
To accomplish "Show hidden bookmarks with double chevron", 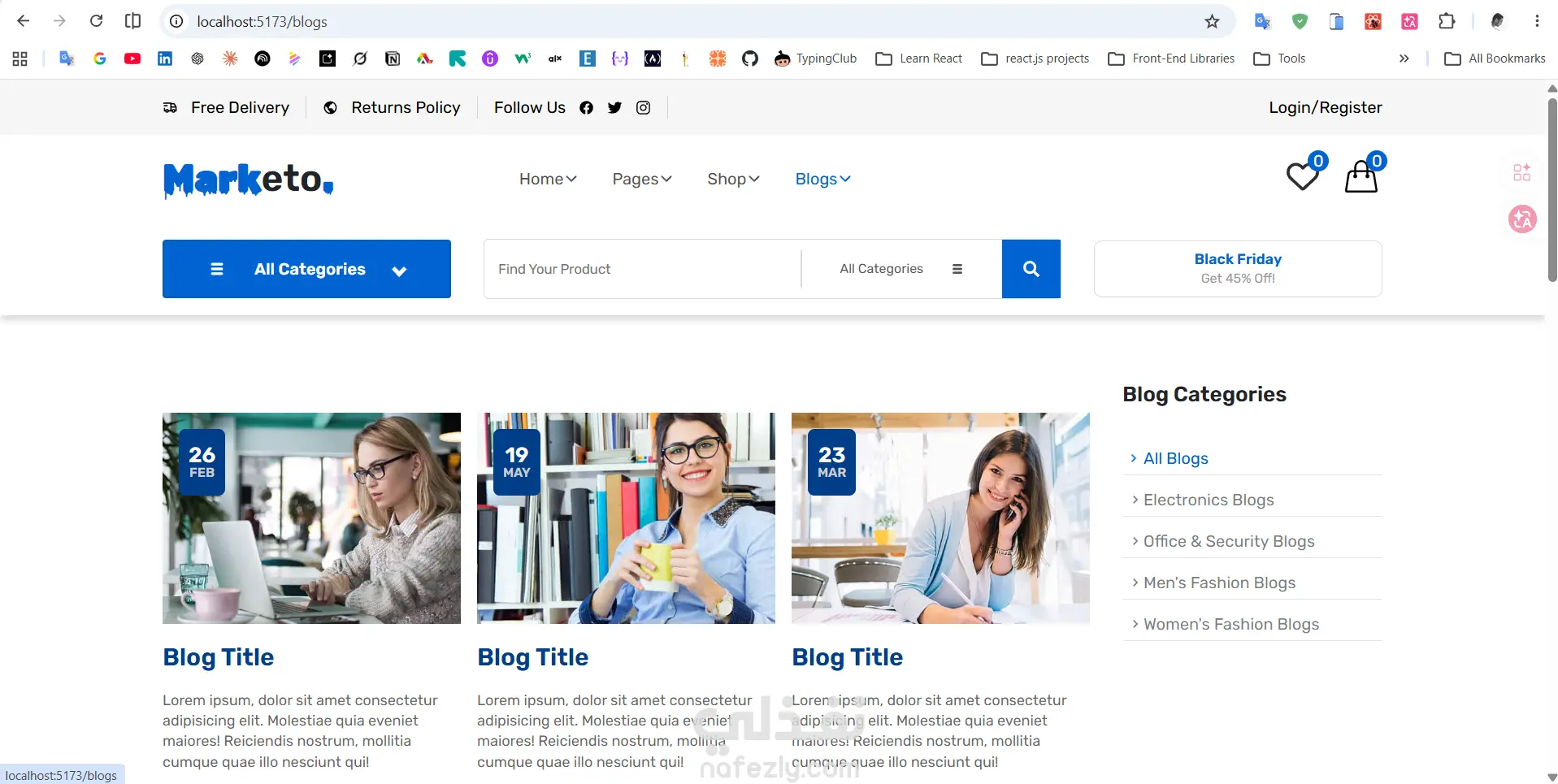I will [1404, 58].
